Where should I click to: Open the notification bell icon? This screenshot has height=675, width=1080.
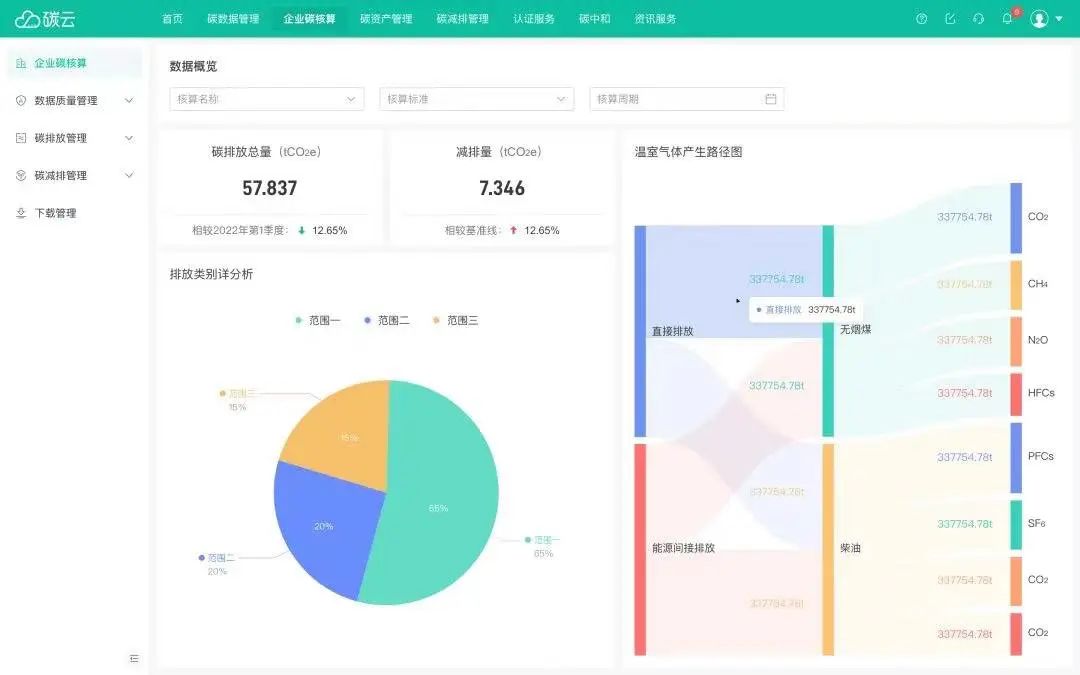pyautogui.click(x=1007, y=19)
